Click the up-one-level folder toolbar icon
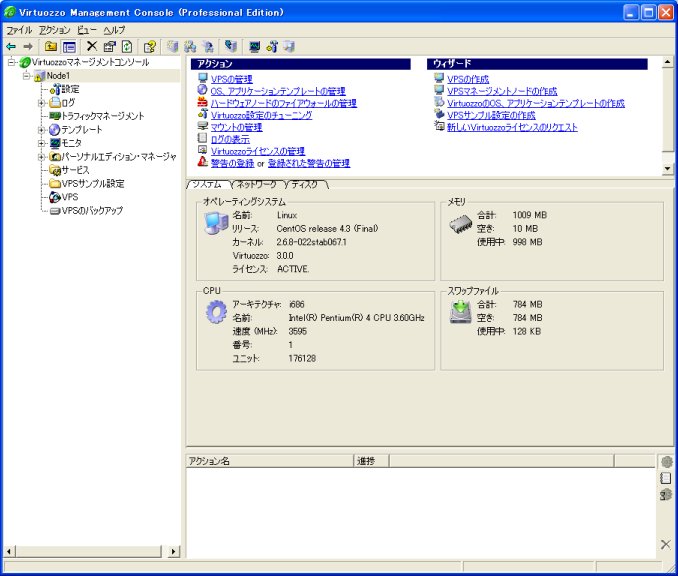The width and height of the screenshot is (678, 576). (x=51, y=46)
